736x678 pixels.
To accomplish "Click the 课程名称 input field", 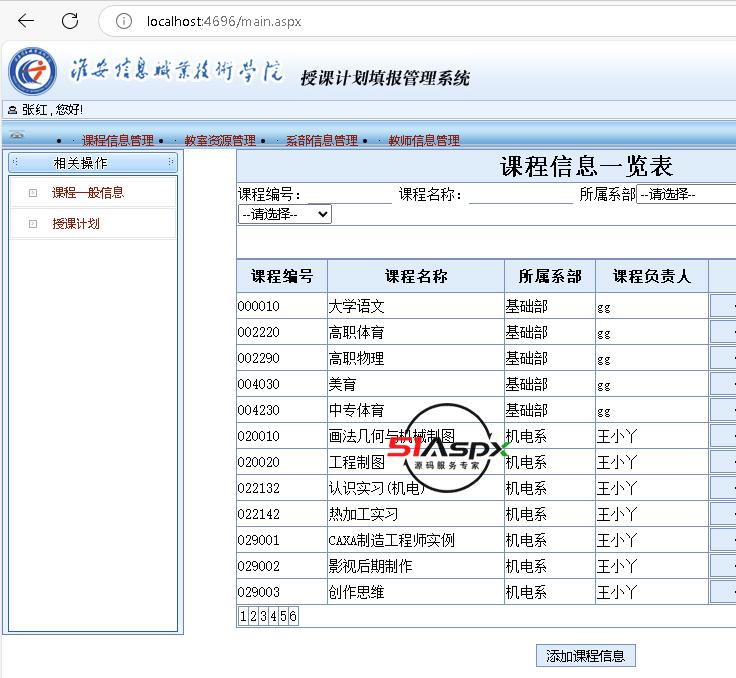I will click(519, 195).
